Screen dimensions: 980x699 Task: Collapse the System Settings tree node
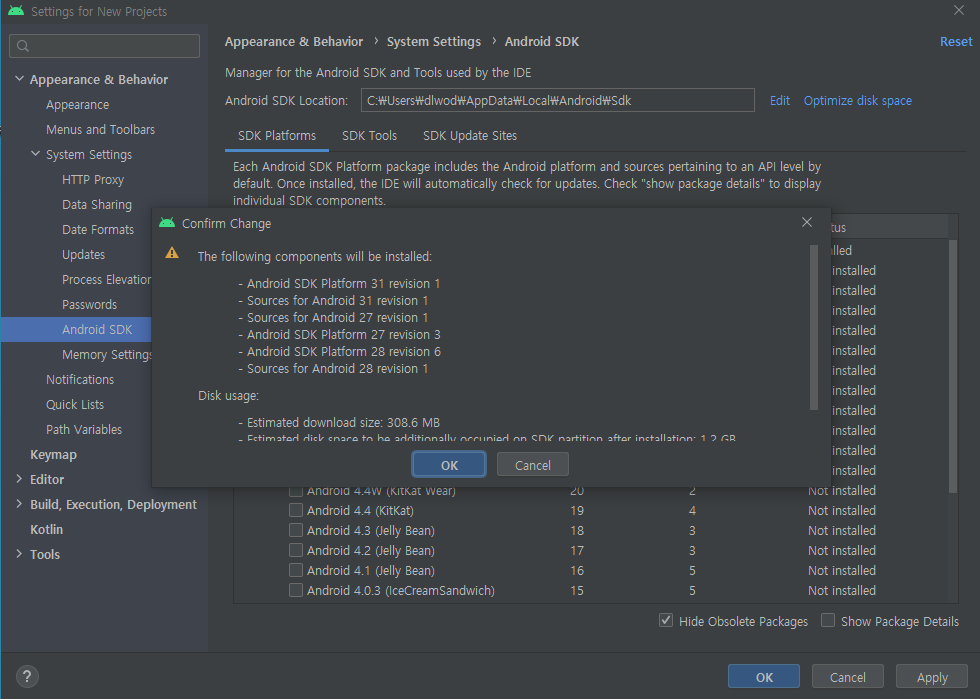coord(36,154)
